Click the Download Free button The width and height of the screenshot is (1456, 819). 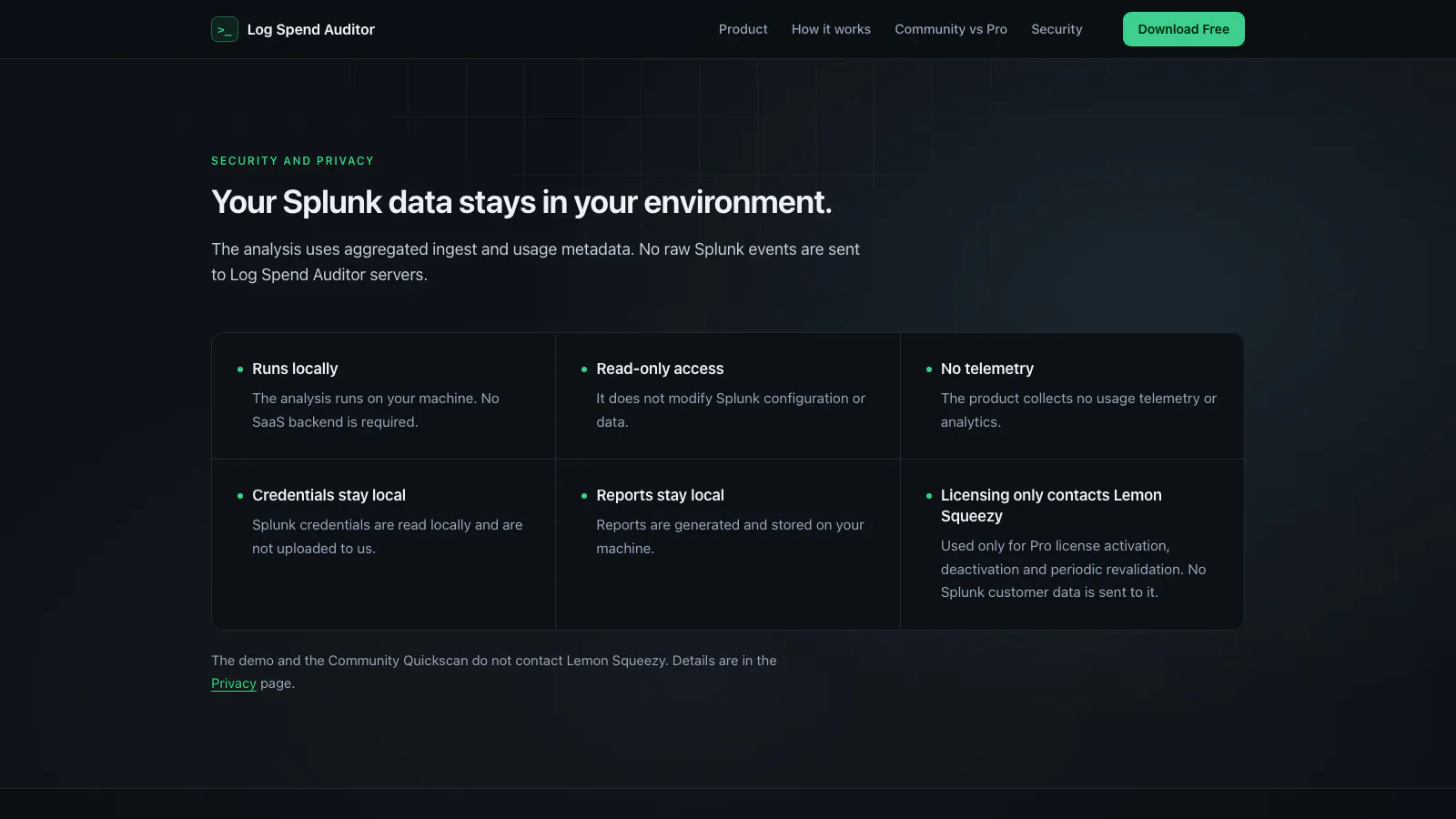[x=1183, y=29]
